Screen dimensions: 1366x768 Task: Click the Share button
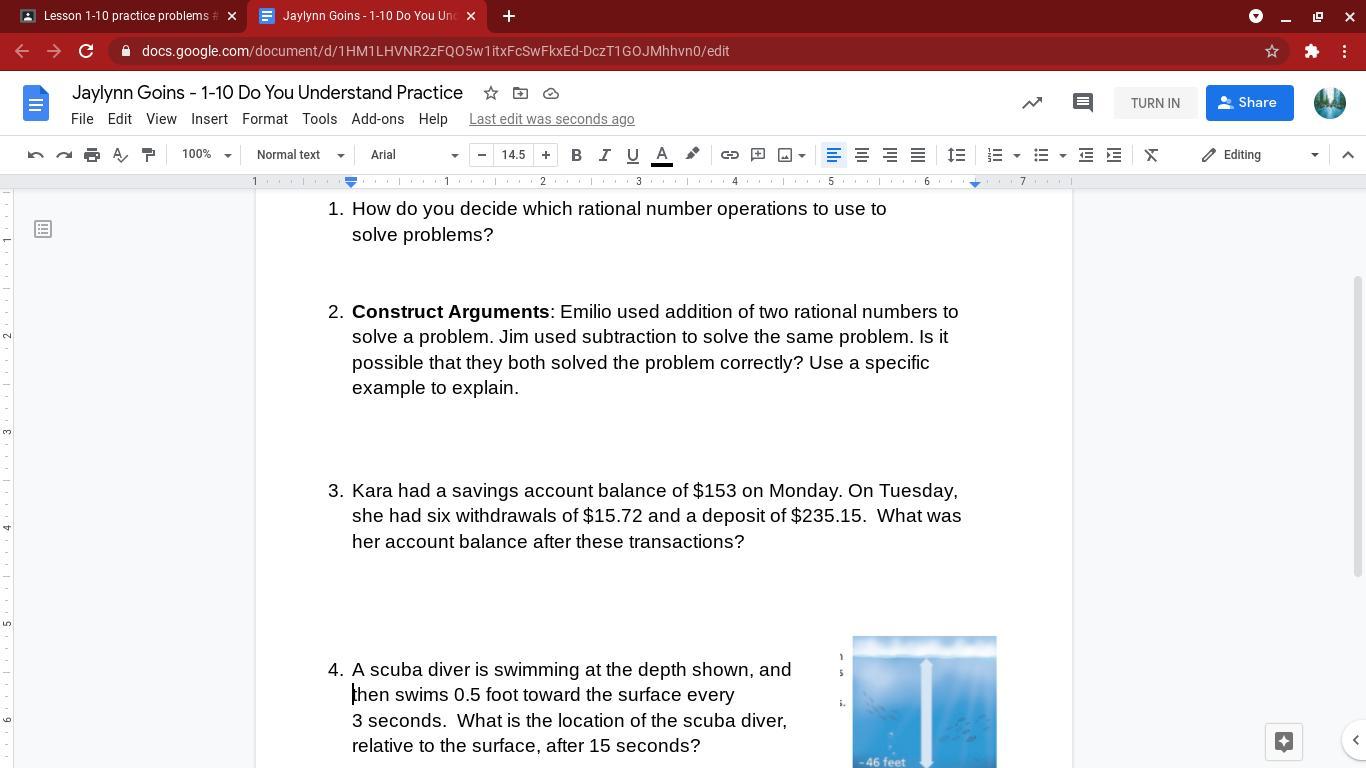pyautogui.click(x=1249, y=103)
